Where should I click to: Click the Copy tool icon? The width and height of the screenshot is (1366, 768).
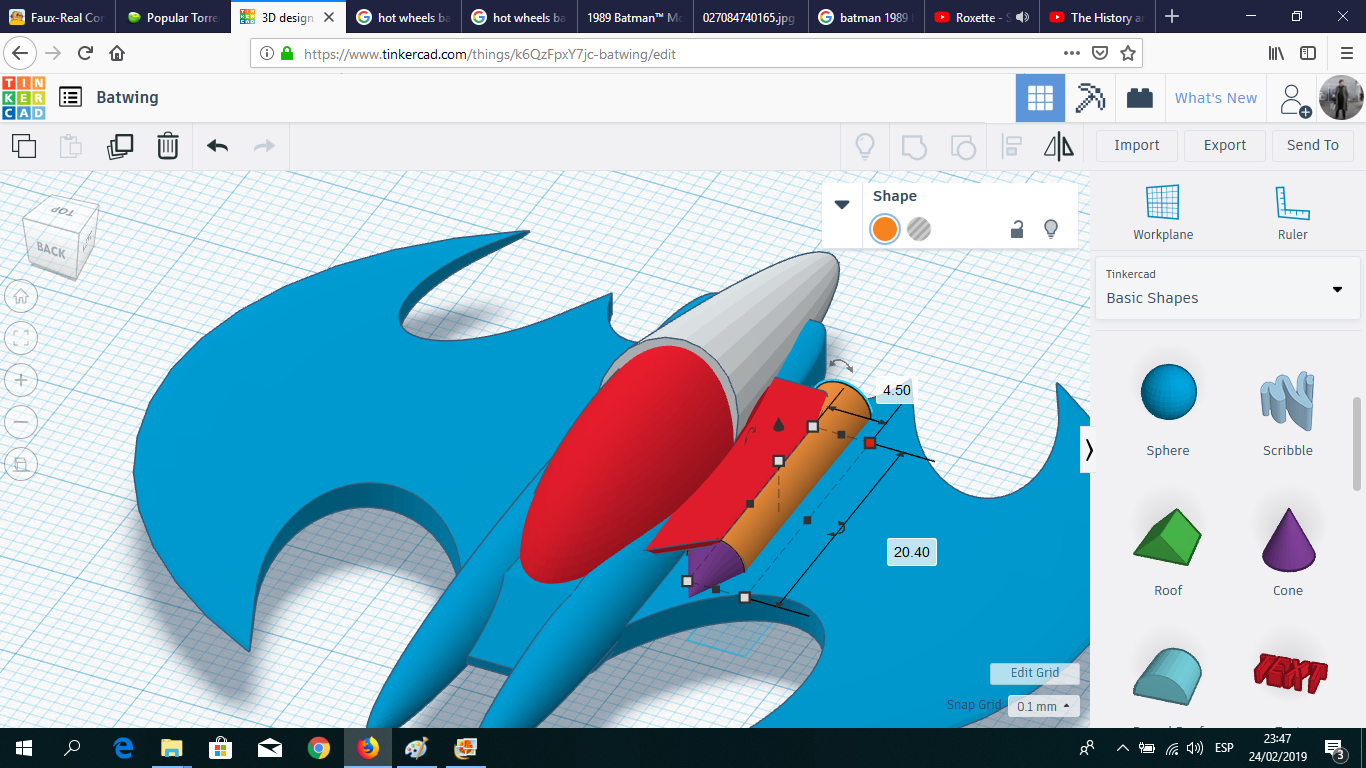[x=24, y=146]
